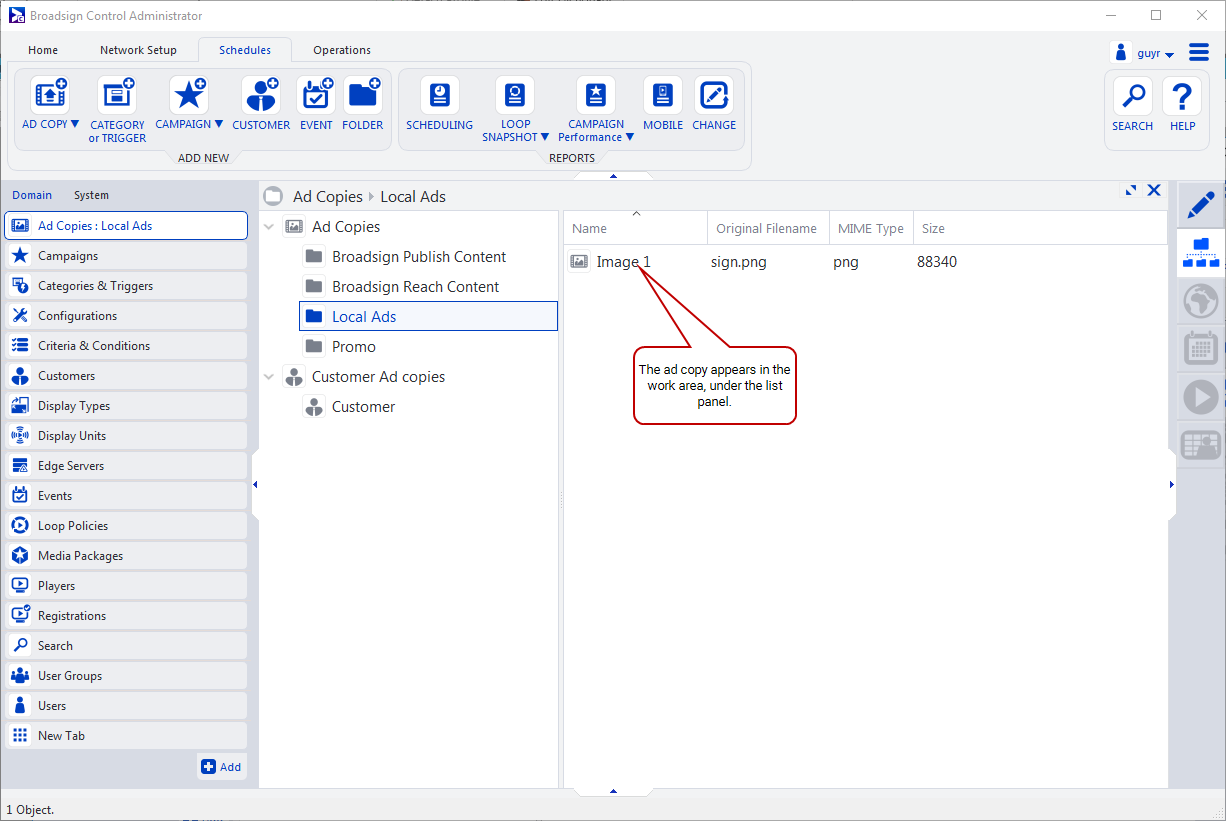Collapse right panel using the arrow handle
Image resolution: width=1226 pixels, height=821 pixels.
(1172, 485)
